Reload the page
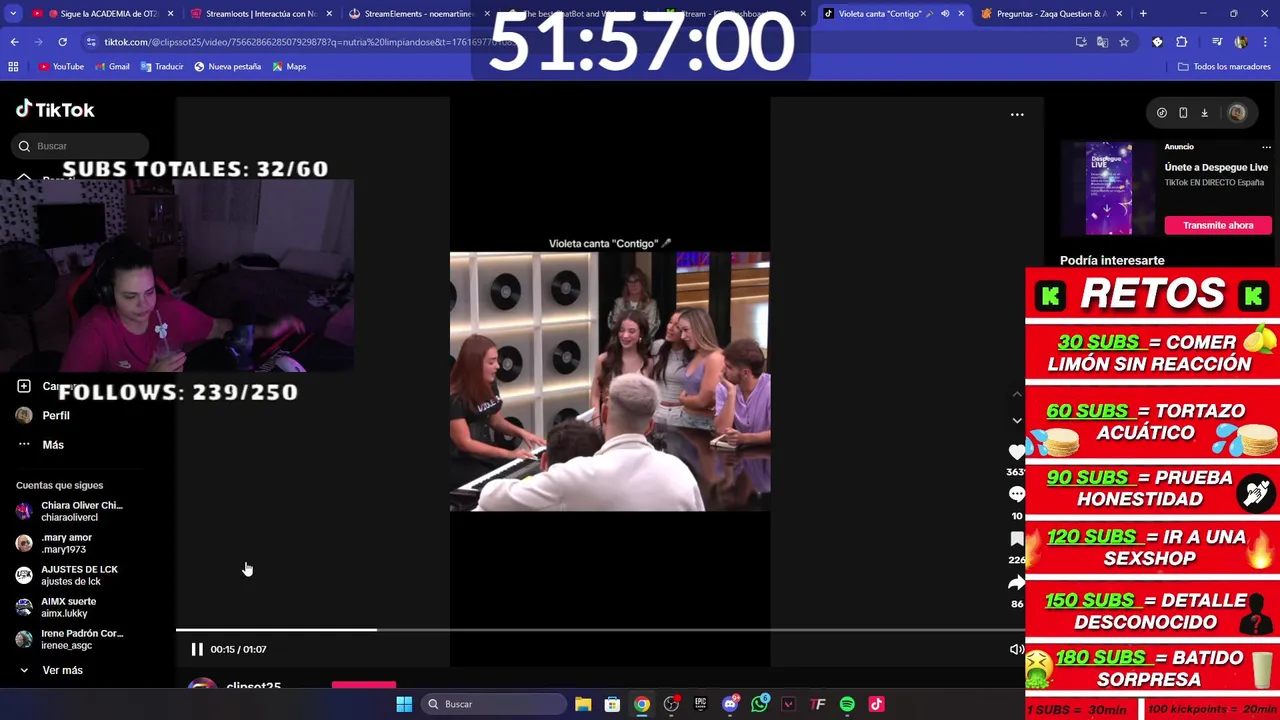Screen dimensions: 1280x720 [x=62, y=42]
